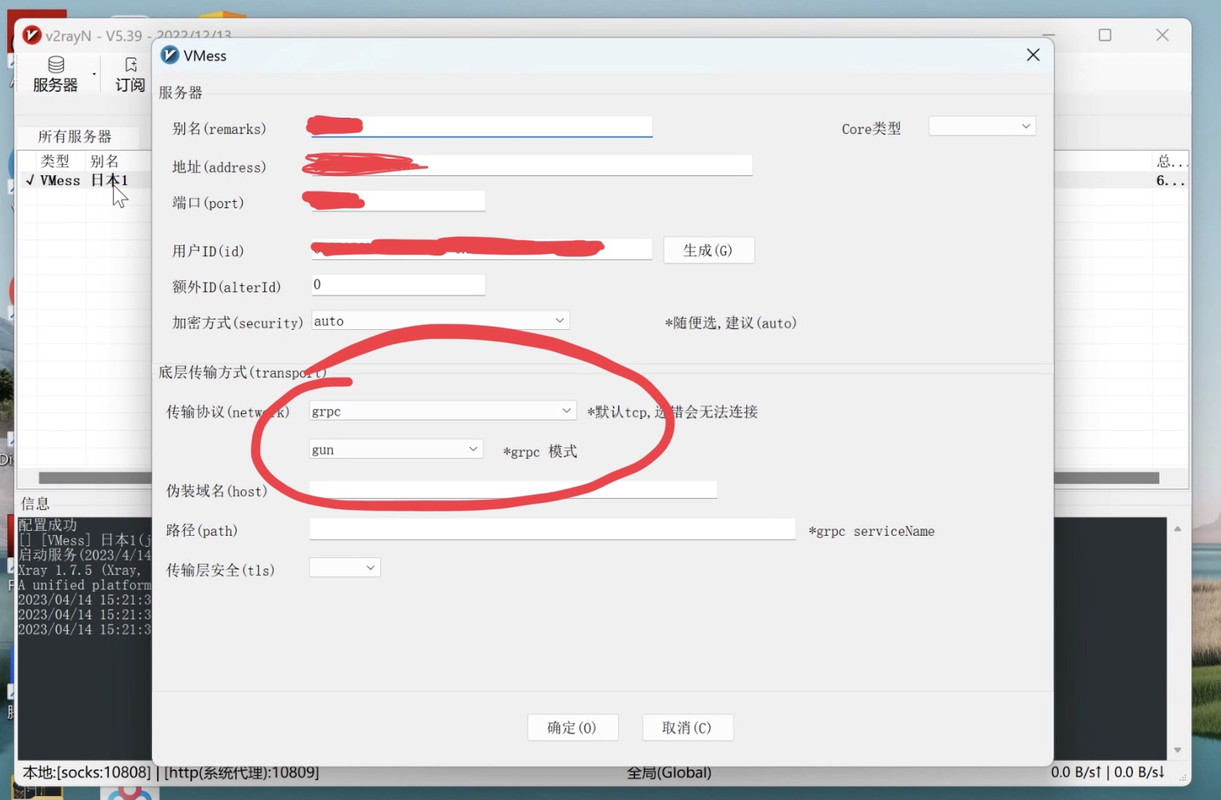Confirm with the 确定(O) button
1221x800 pixels.
[572, 727]
